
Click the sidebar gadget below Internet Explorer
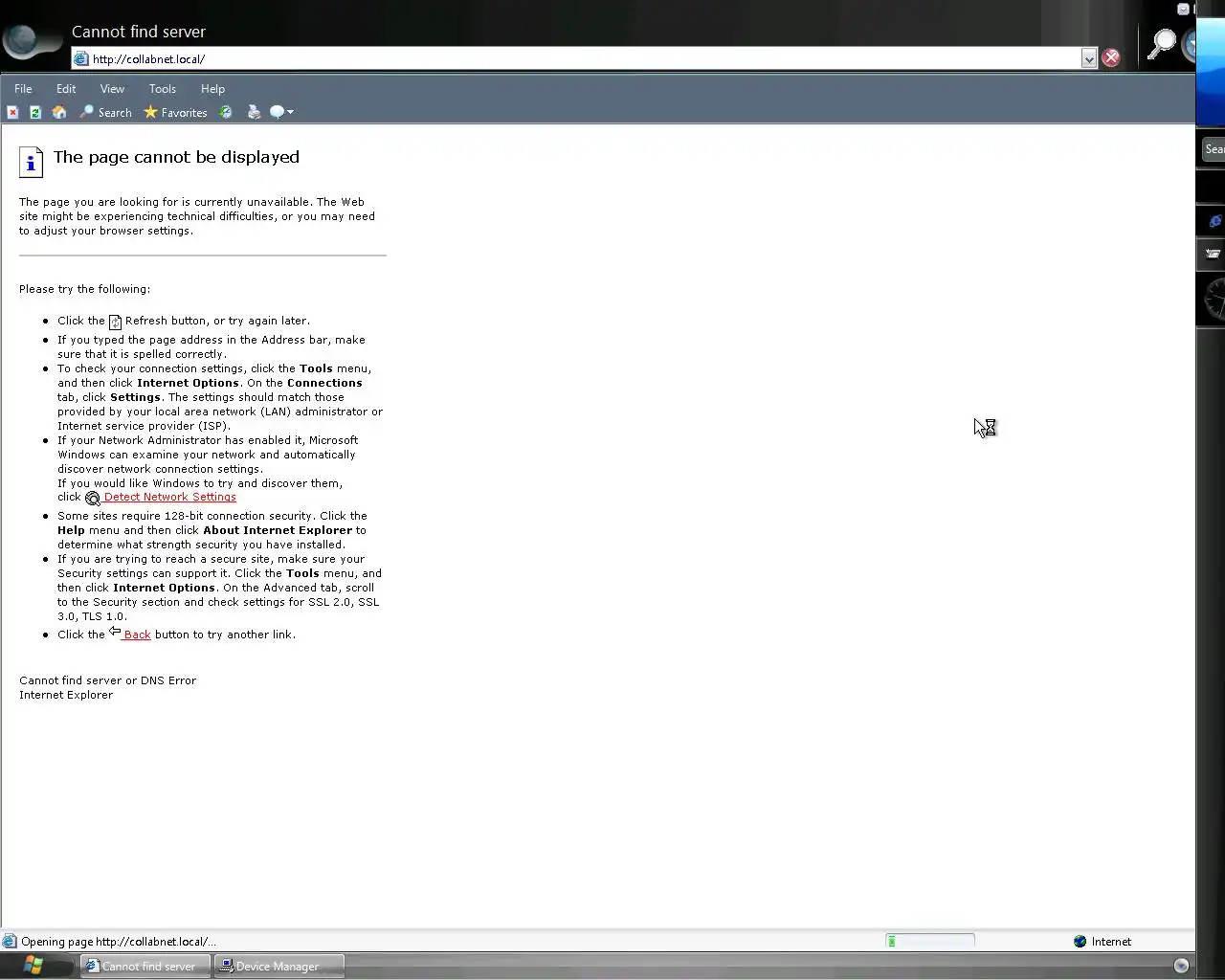point(1214,254)
